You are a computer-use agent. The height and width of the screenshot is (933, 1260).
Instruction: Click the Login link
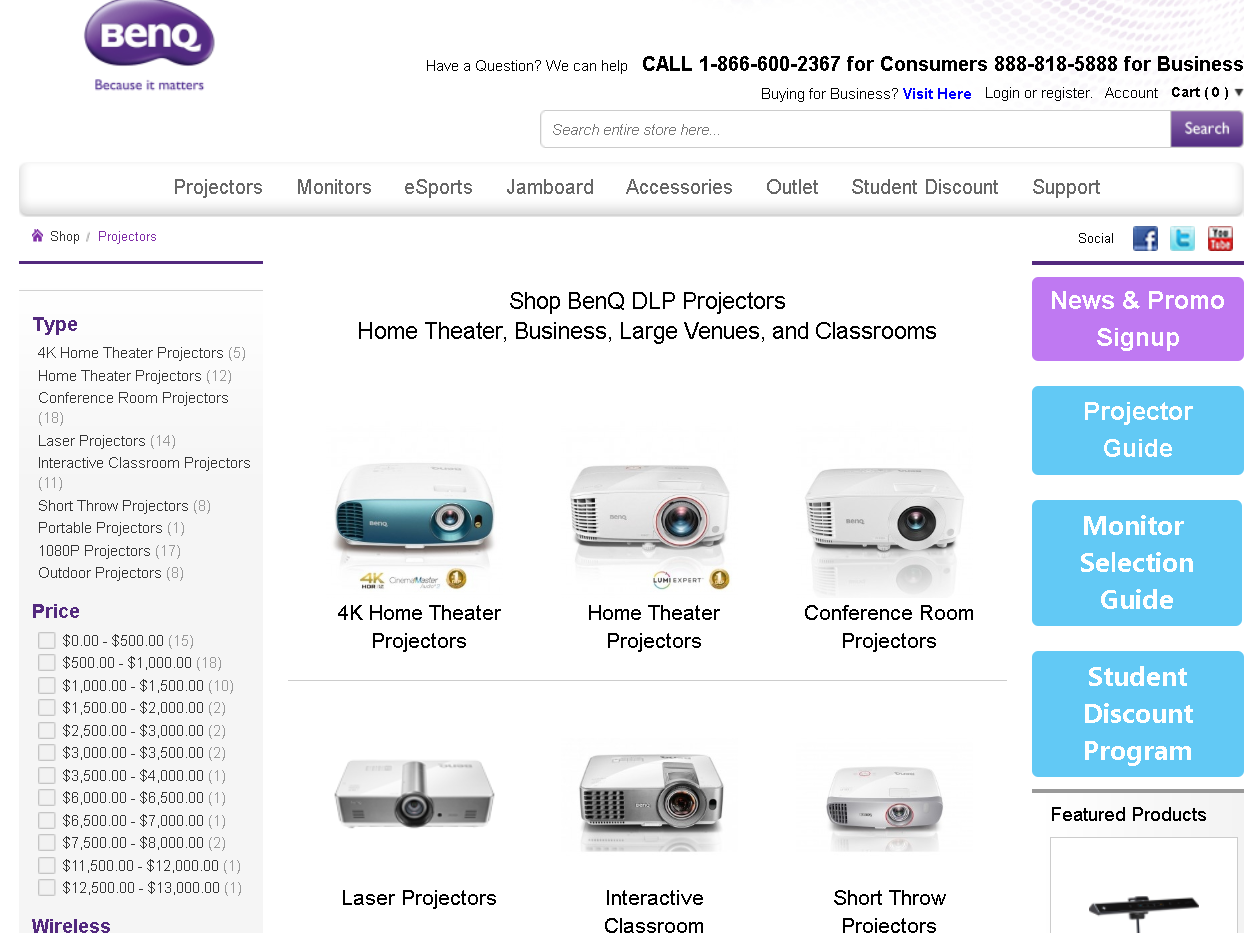pyautogui.click(x=1002, y=93)
